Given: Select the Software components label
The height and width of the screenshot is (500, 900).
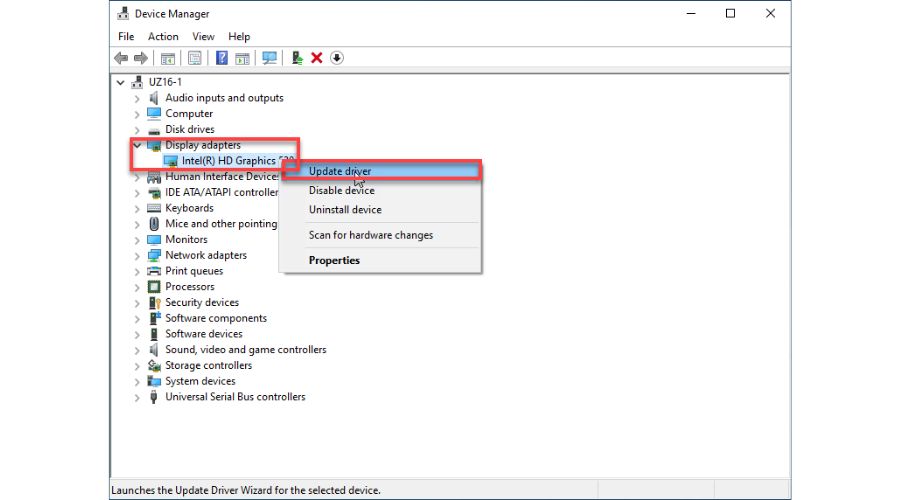Looking at the screenshot, I should pyautogui.click(x=216, y=318).
